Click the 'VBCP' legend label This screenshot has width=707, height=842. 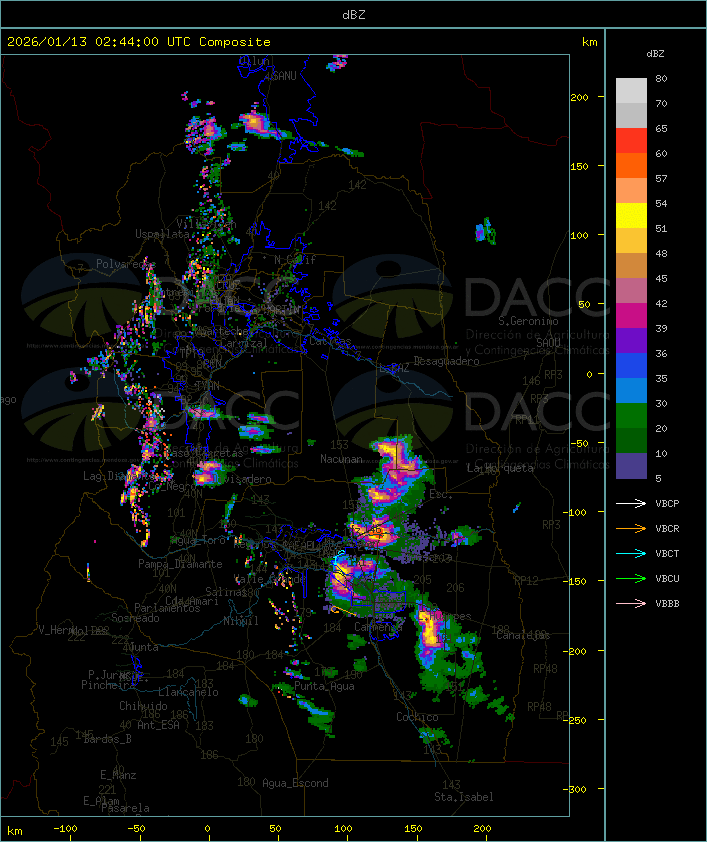667,504
